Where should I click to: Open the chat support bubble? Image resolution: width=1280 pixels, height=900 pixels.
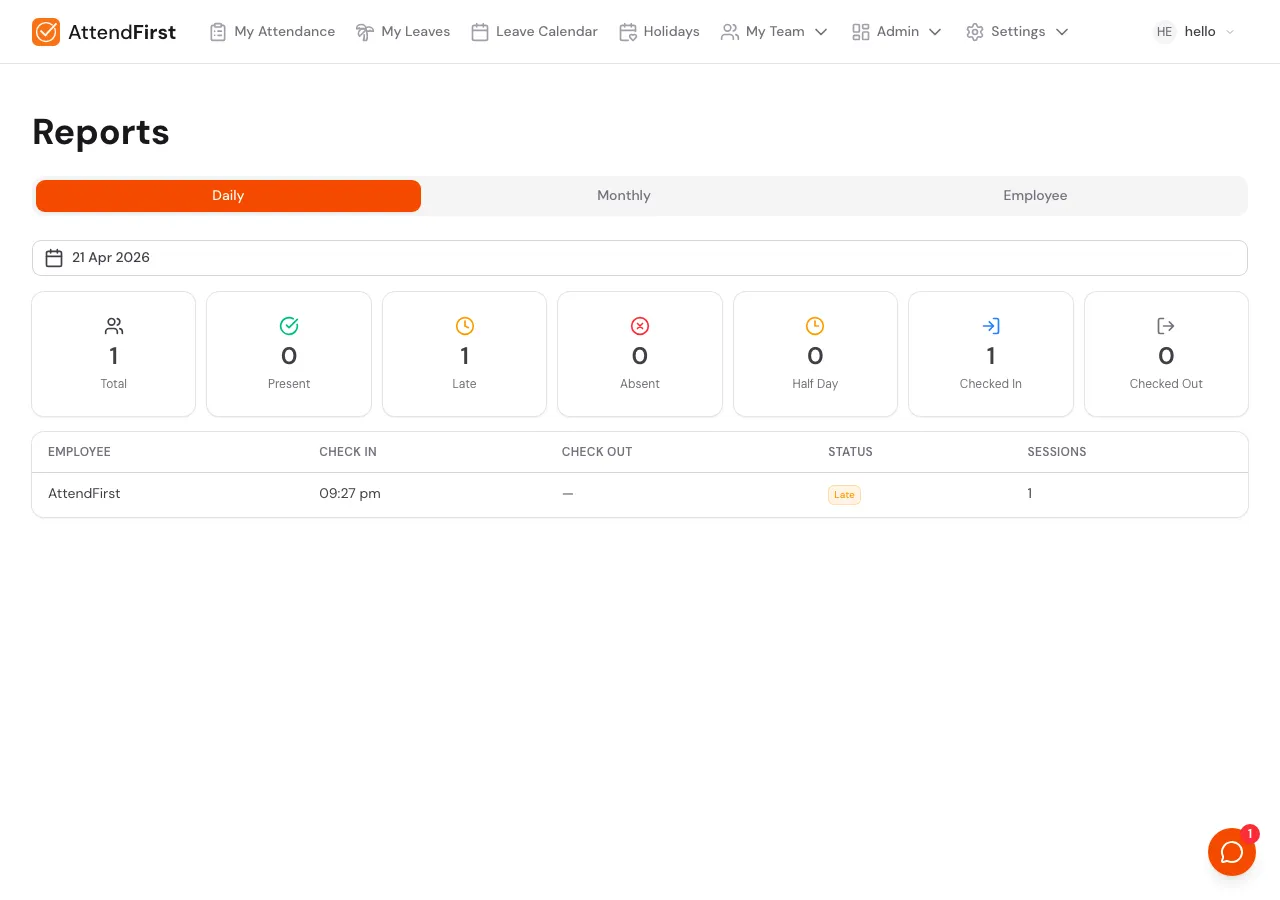click(1232, 851)
